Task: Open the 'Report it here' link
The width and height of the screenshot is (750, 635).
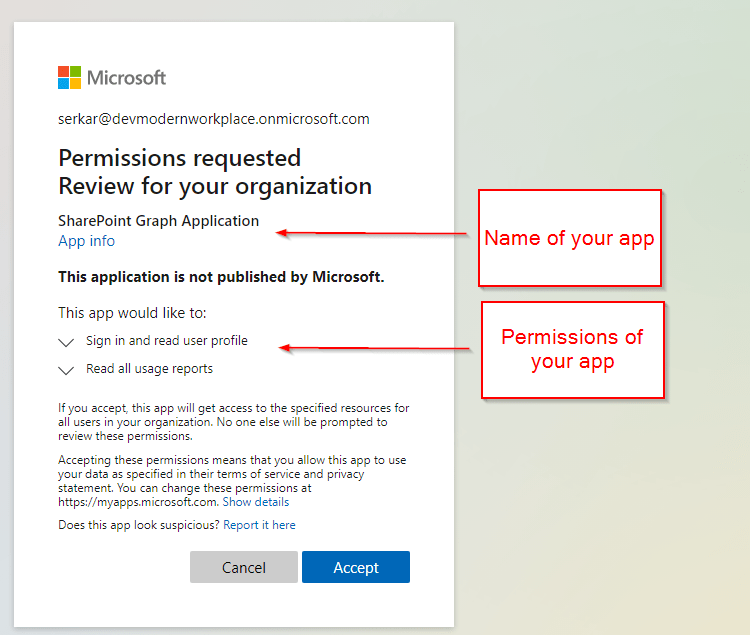Action: (x=259, y=525)
